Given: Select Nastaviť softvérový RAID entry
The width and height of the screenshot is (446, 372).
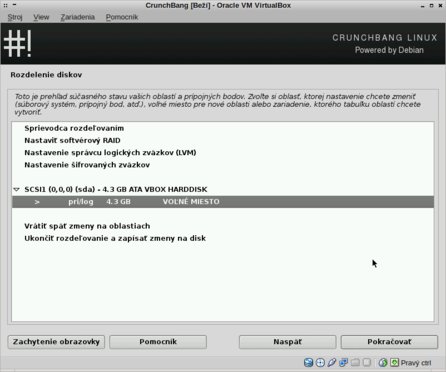Looking at the screenshot, I should coord(72,140).
